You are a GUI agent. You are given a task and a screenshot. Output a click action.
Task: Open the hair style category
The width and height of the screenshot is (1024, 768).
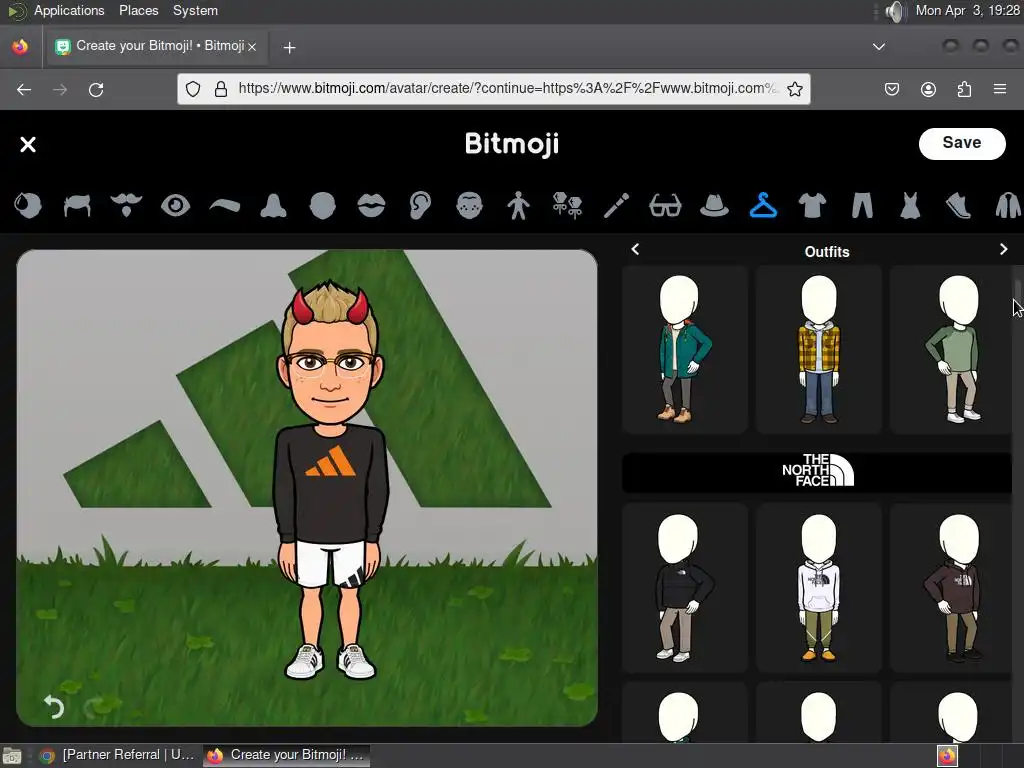click(x=77, y=206)
